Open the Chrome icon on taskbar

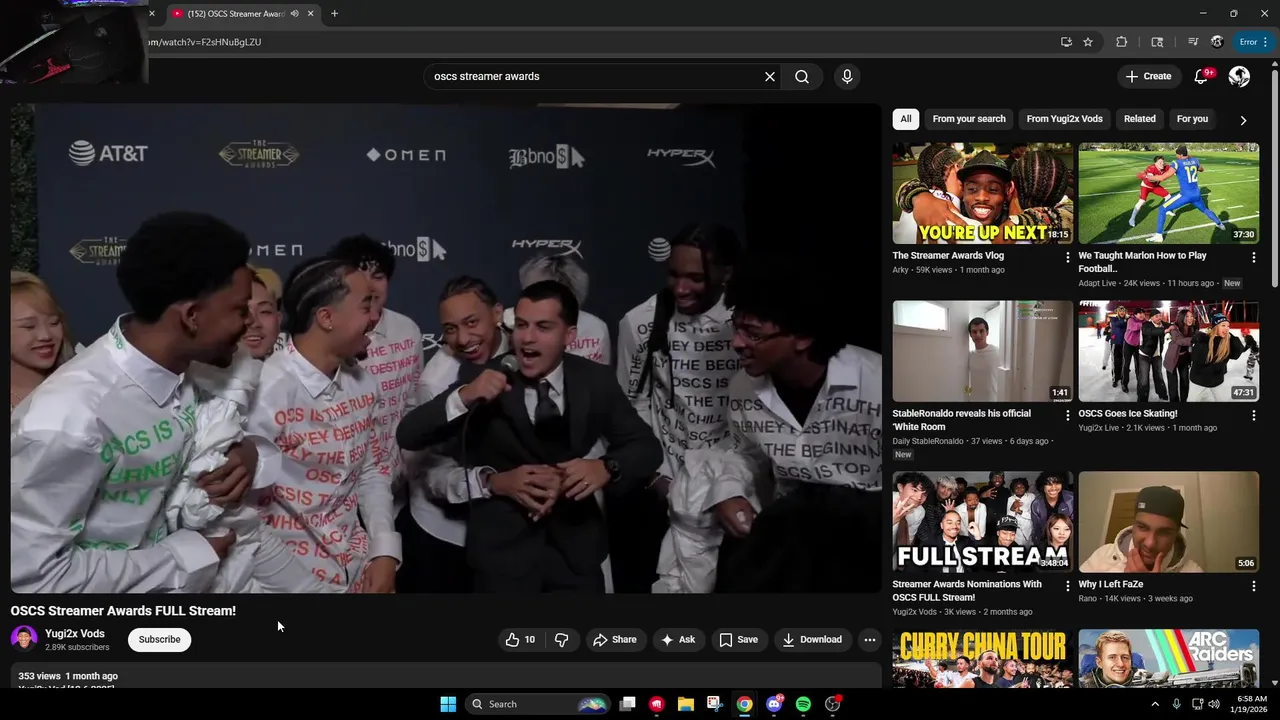click(x=745, y=704)
